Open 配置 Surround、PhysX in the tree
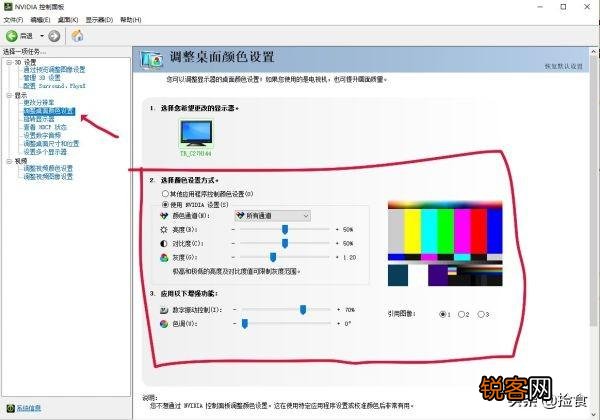The image size is (600, 420). tap(55, 86)
